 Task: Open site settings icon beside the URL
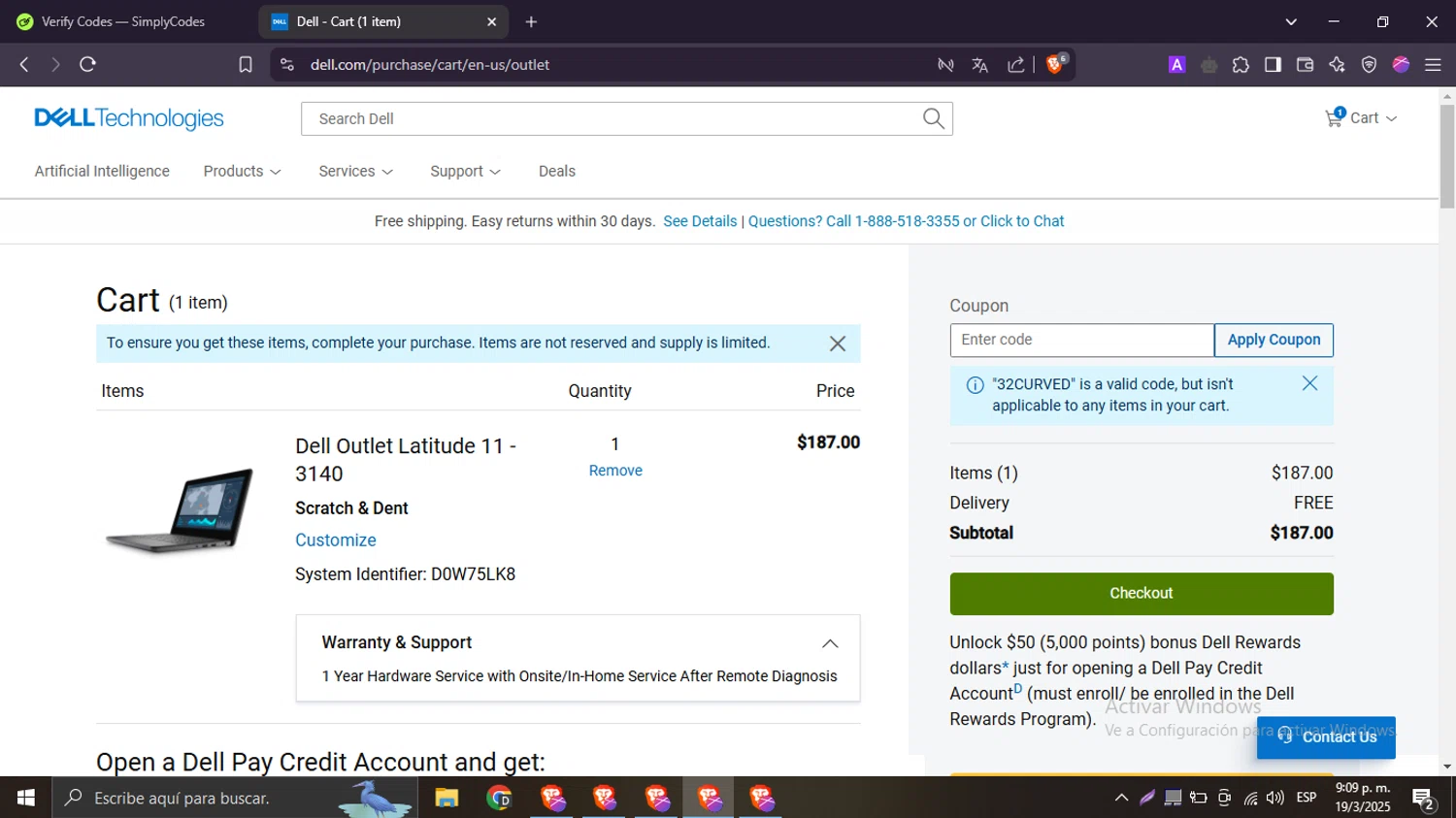tap(286, 64)
